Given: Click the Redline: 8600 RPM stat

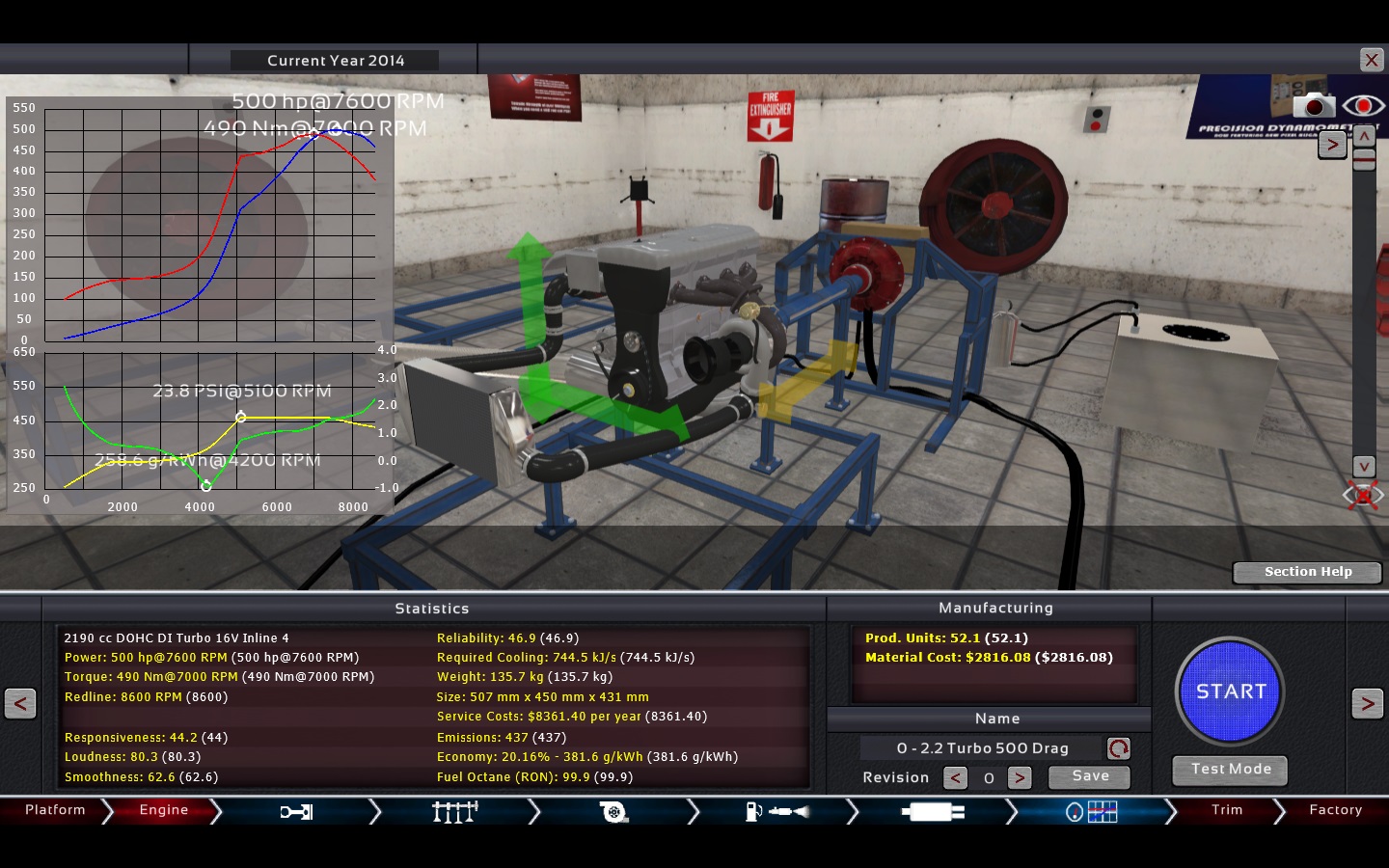Looking at the screenshot, I should pyautogui.click(x=146, y=697).
